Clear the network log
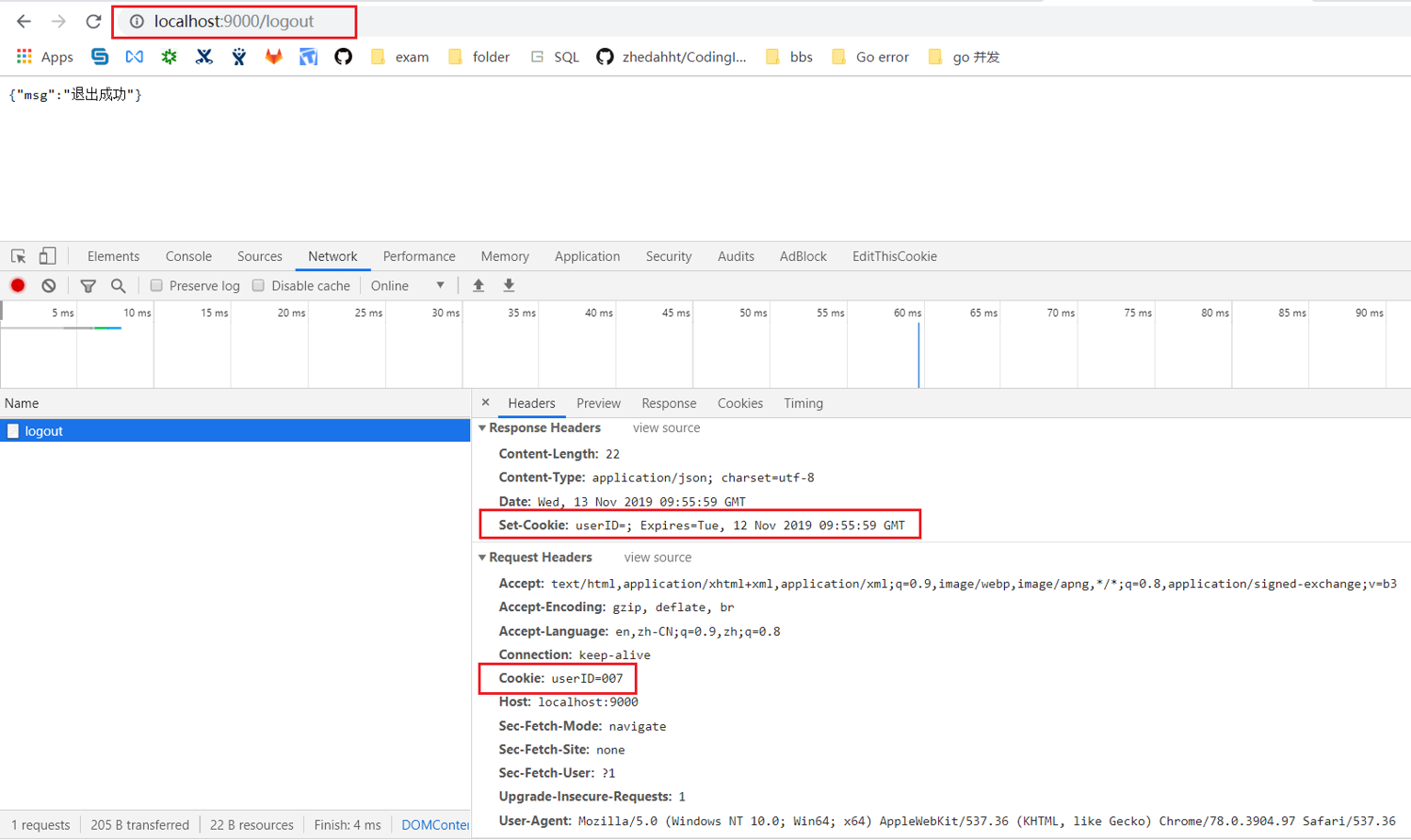Image resolution: width=1411 pixels, height=840 pixels. (49, 285)
